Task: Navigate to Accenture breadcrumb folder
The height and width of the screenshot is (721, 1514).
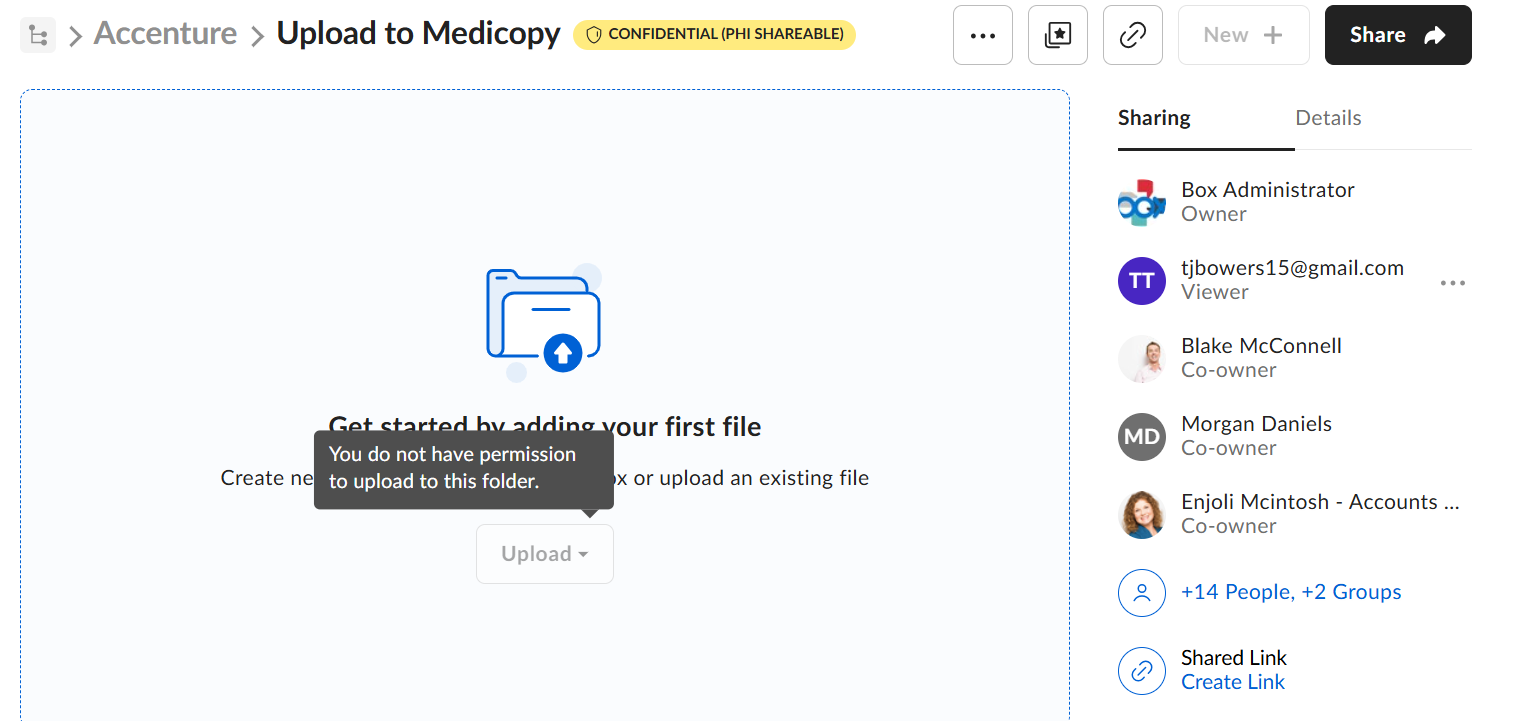Action: click(x=165, y=34)
